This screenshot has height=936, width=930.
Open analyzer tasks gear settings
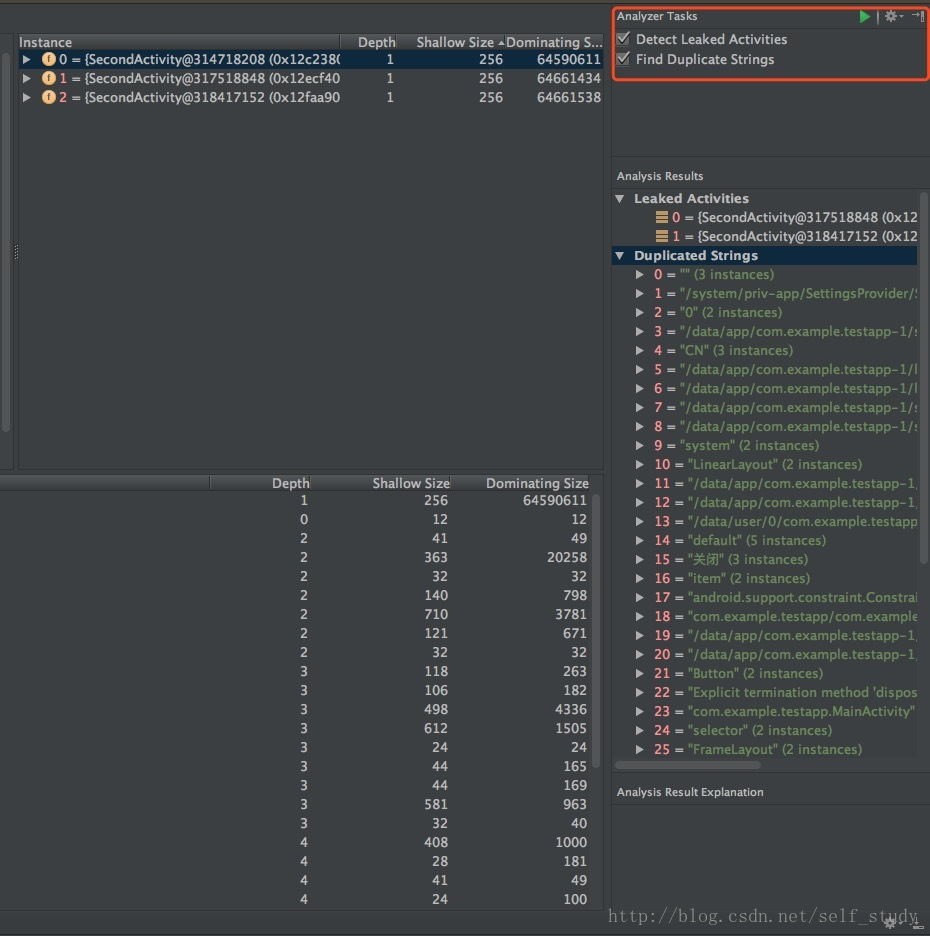point(893,17)
